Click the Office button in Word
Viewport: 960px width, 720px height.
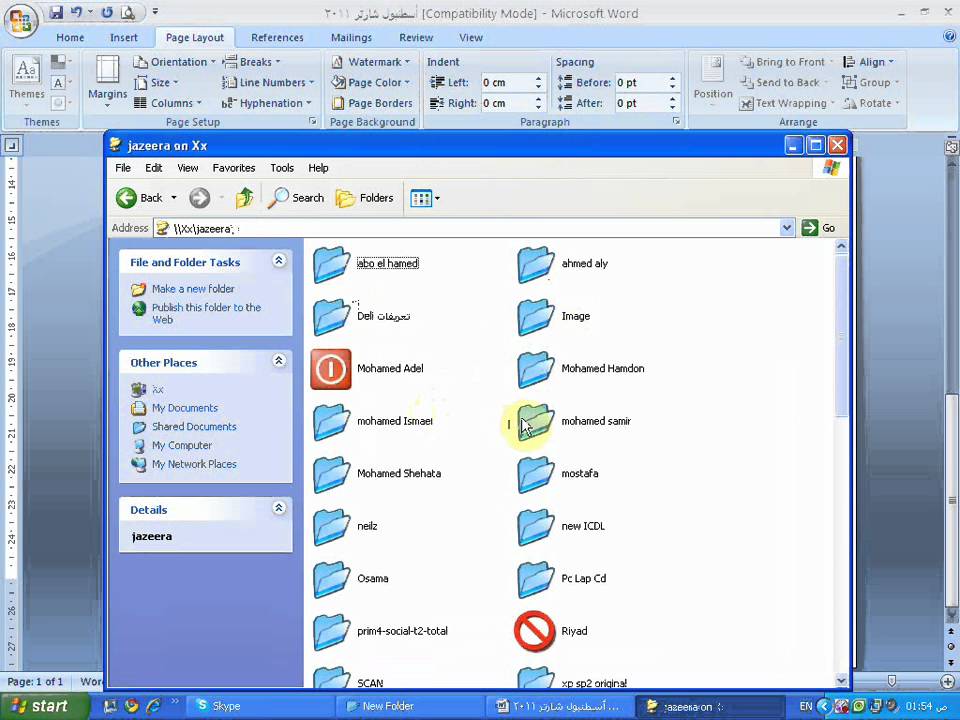pos(21,20)
